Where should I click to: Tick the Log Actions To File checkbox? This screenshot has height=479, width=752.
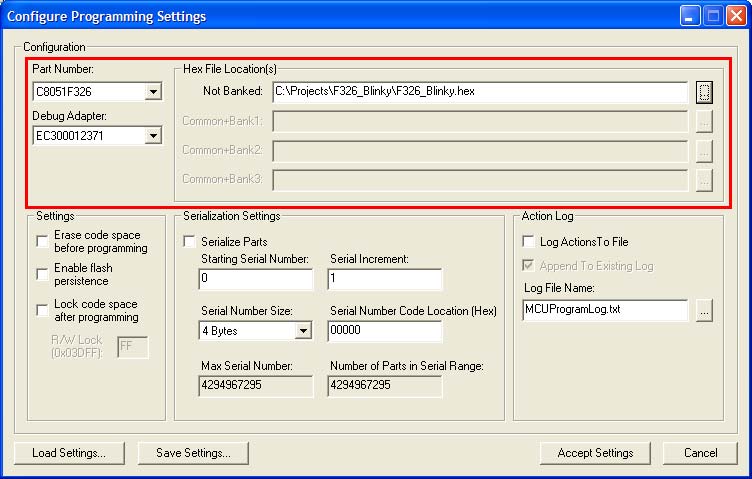(x=530, y=242)
